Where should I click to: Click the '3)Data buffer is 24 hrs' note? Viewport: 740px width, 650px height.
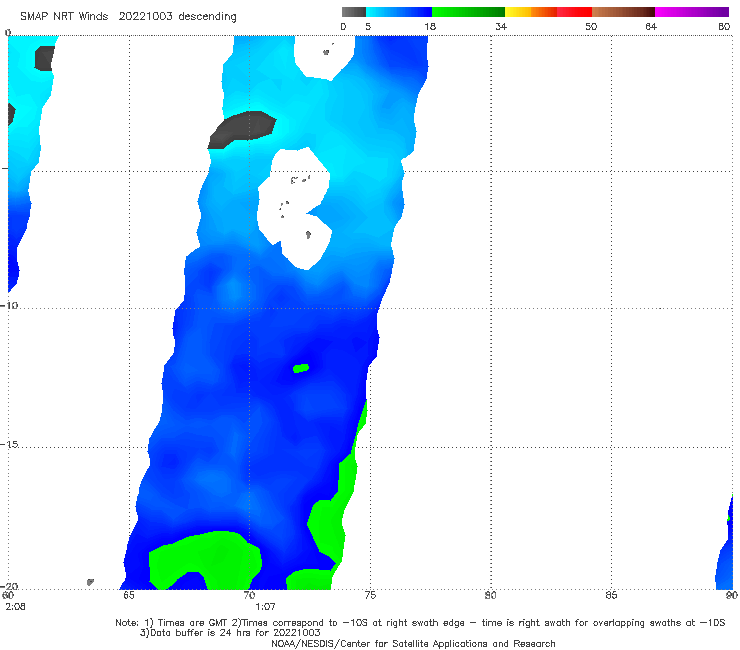pyautogui.click(x=230, y=633)
